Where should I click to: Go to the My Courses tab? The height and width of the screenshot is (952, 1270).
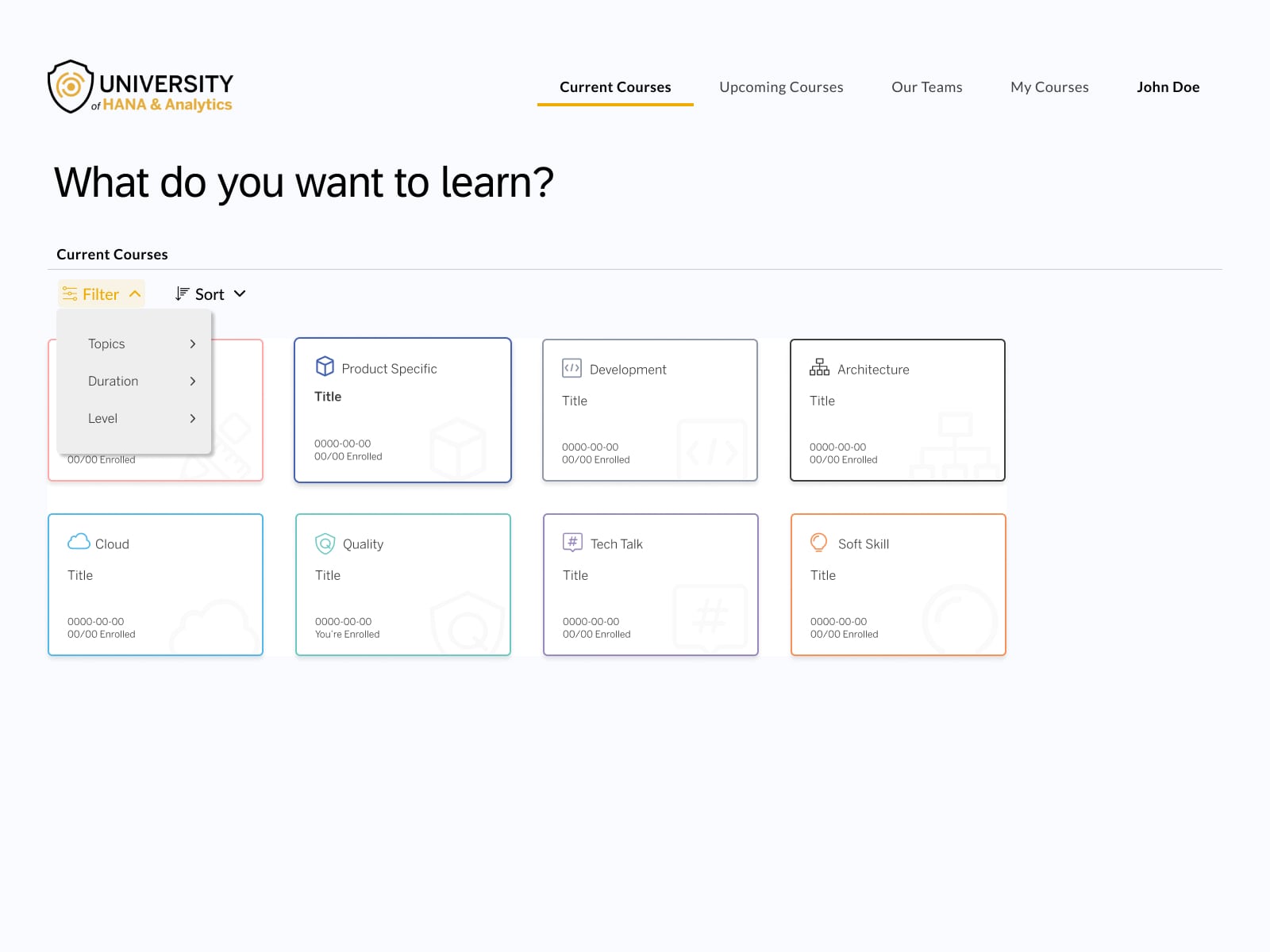click(1049, 87)
